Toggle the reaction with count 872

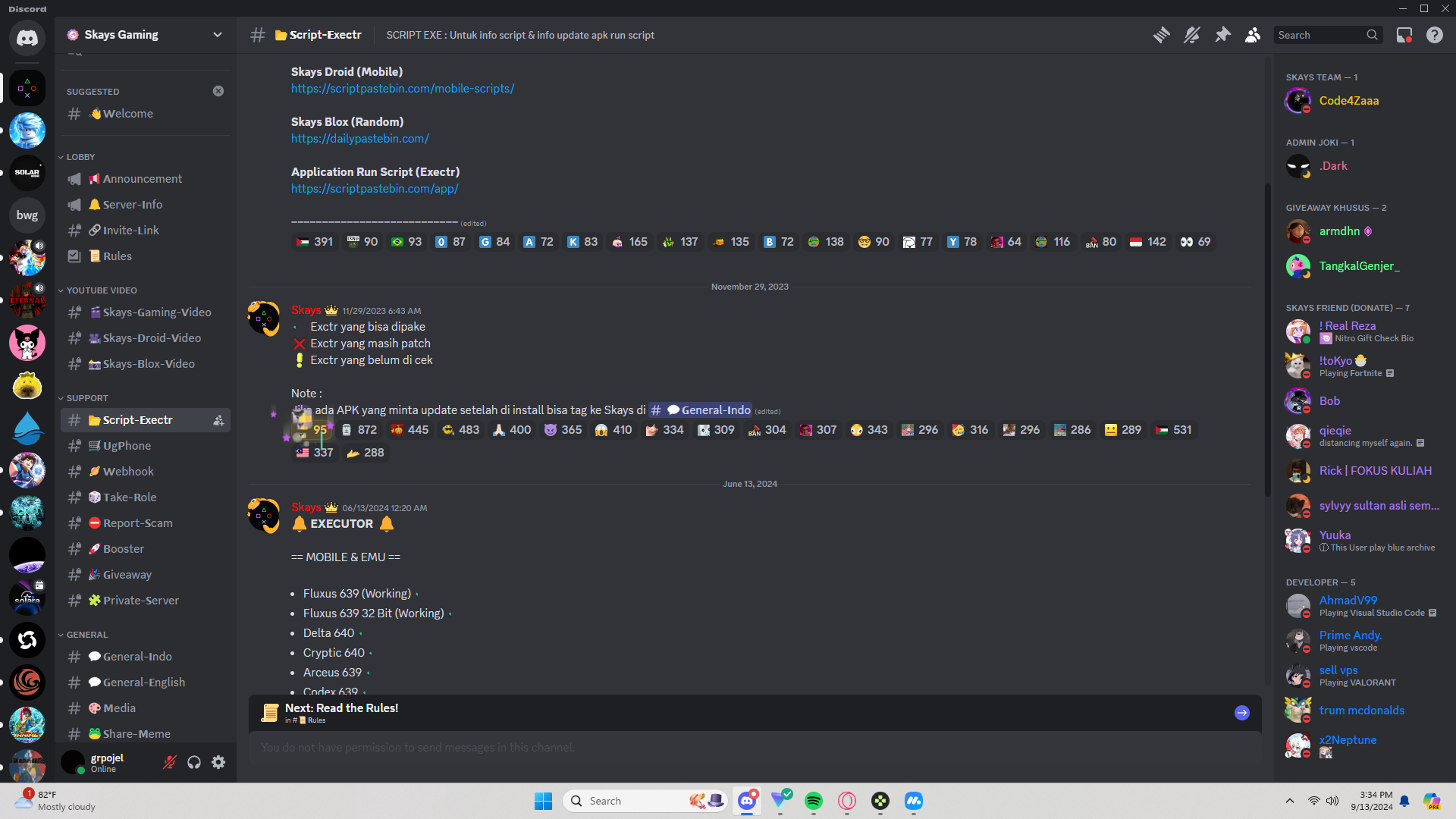tap(359, 430)
